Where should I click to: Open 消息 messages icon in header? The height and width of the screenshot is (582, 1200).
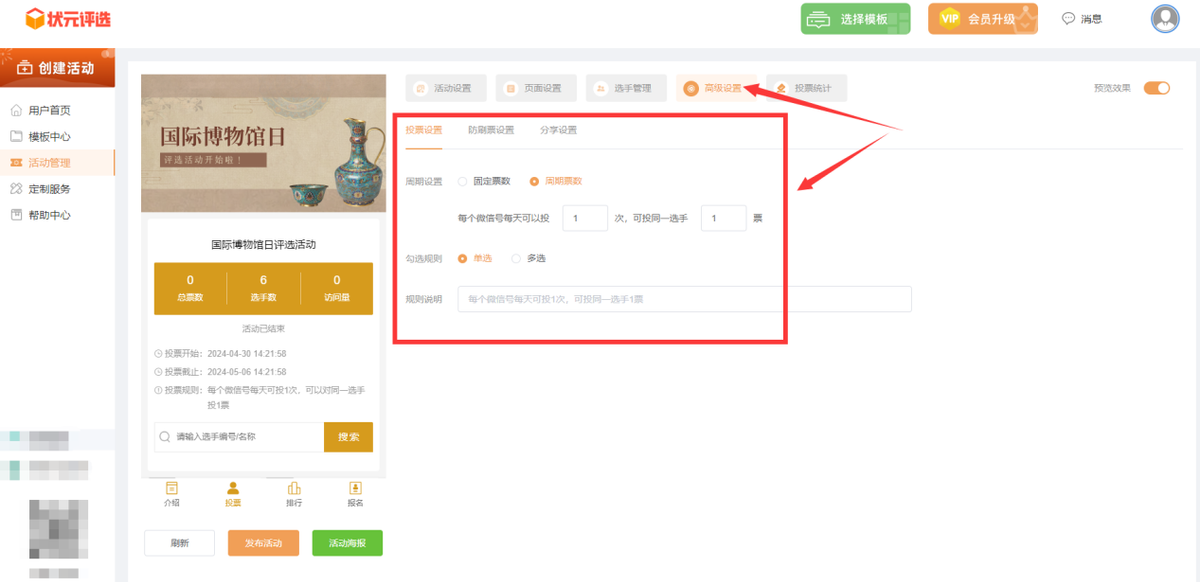[x=1069, y=19]
